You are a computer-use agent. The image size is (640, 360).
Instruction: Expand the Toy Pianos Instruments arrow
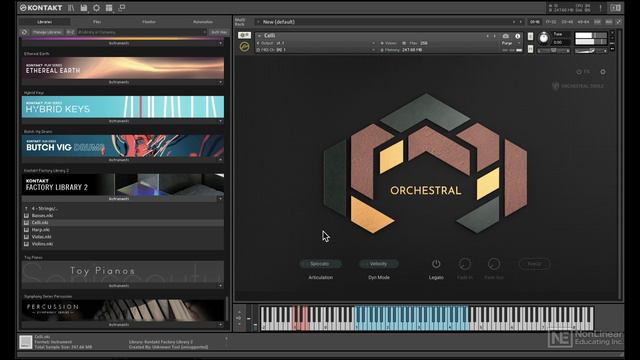220,286
